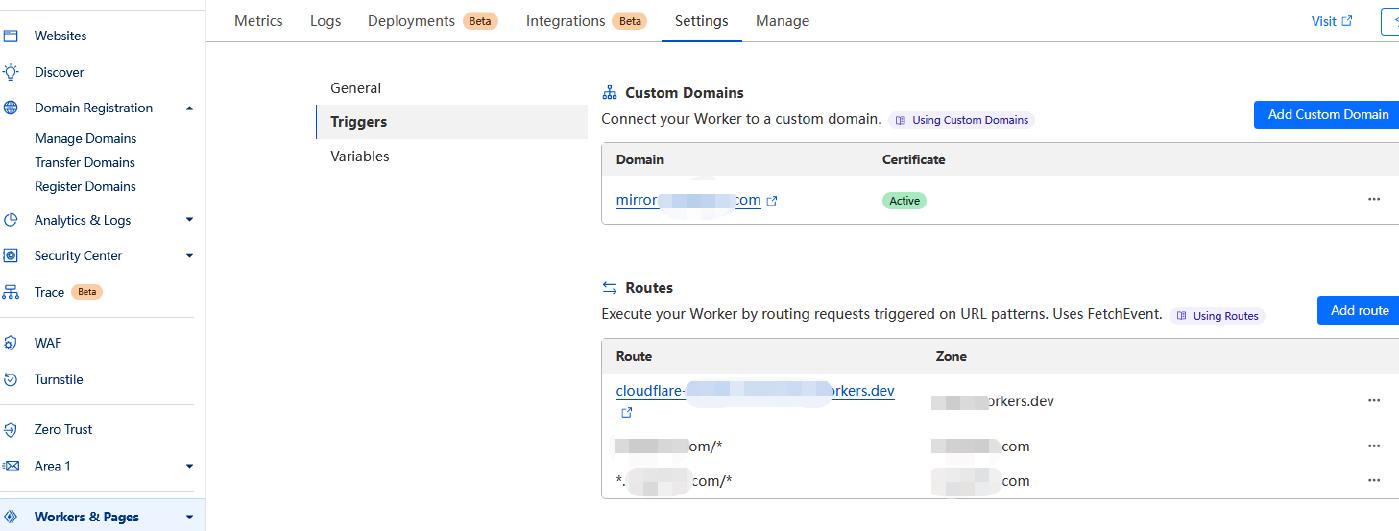Collapse the Domain Registration section
The width and height of the screenshot is (1399, 531).
(189, 108)
